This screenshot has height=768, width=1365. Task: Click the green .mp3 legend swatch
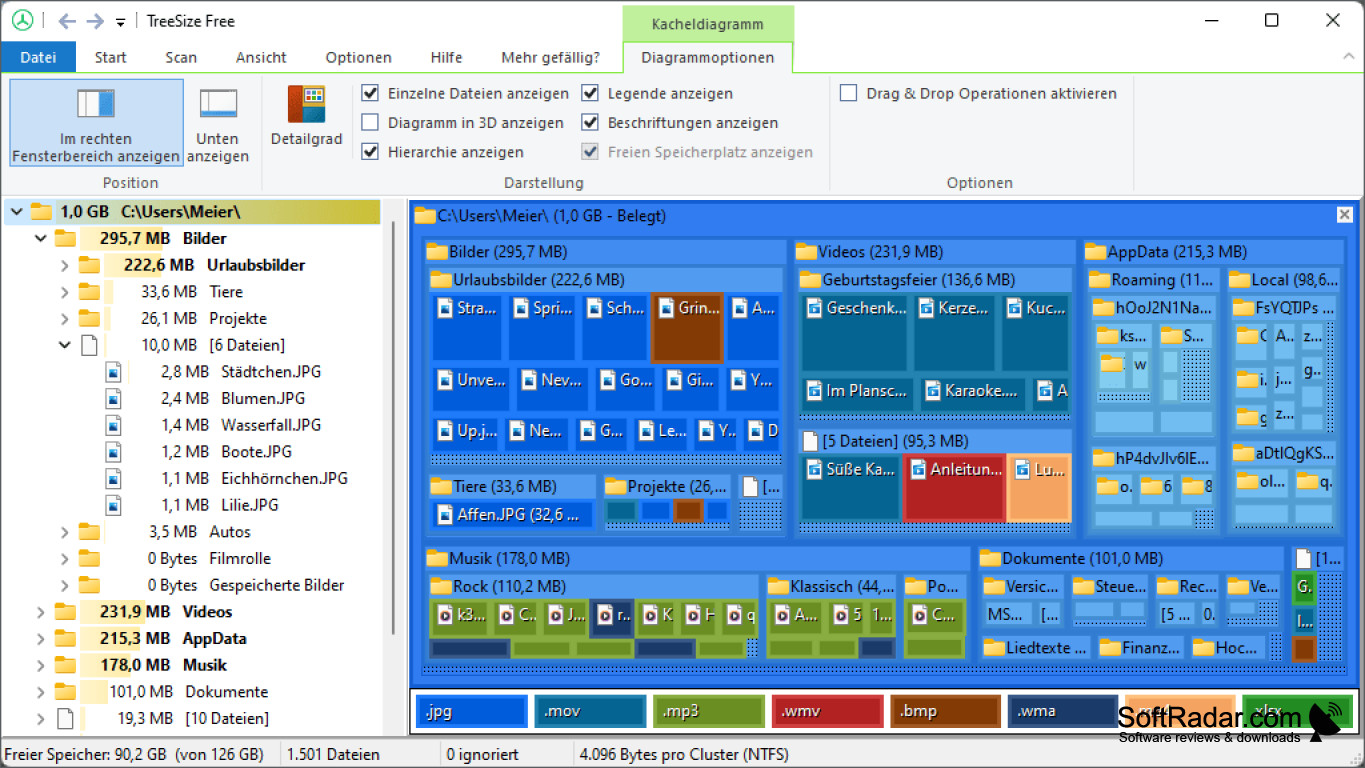[x=708, y=711]
